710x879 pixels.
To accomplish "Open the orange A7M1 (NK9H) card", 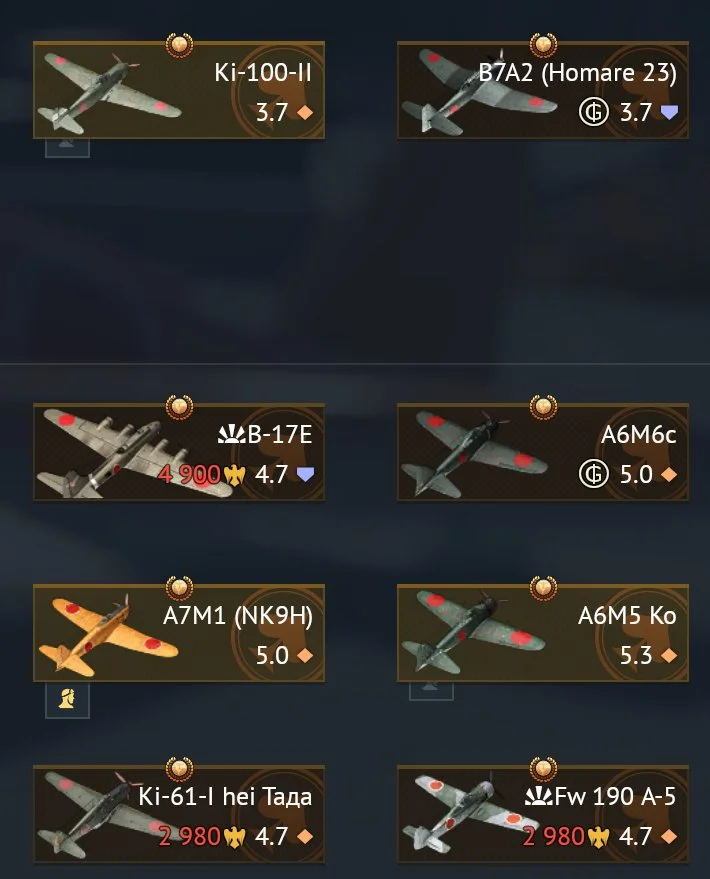I will pyautogui.click(x=179, y=633).
